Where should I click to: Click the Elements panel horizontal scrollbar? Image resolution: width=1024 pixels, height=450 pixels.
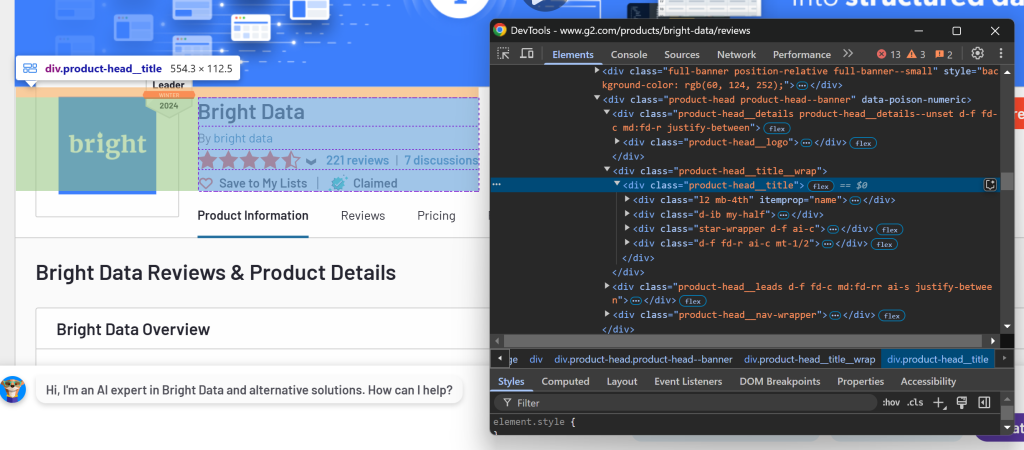740,341
